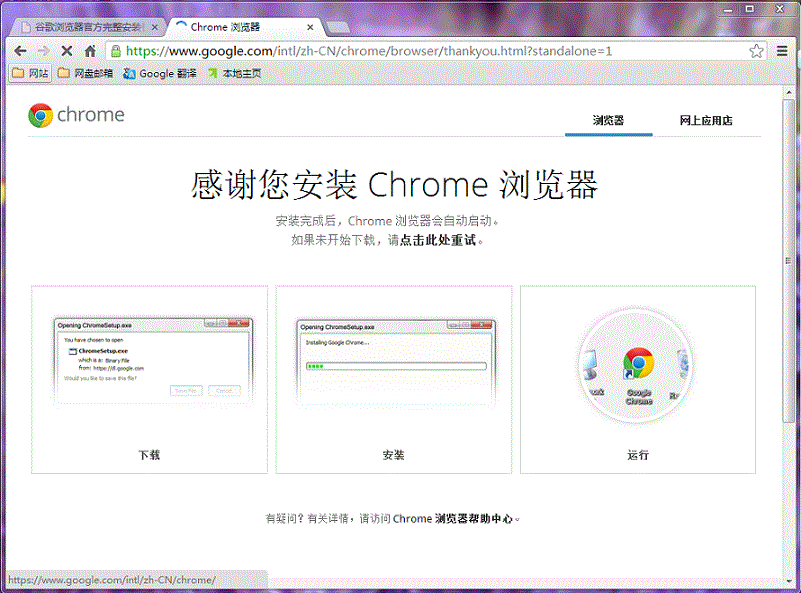Screen dimensions: 801x593
Task: Open the Chrome hamburger menu
Action: click(782, 51)
